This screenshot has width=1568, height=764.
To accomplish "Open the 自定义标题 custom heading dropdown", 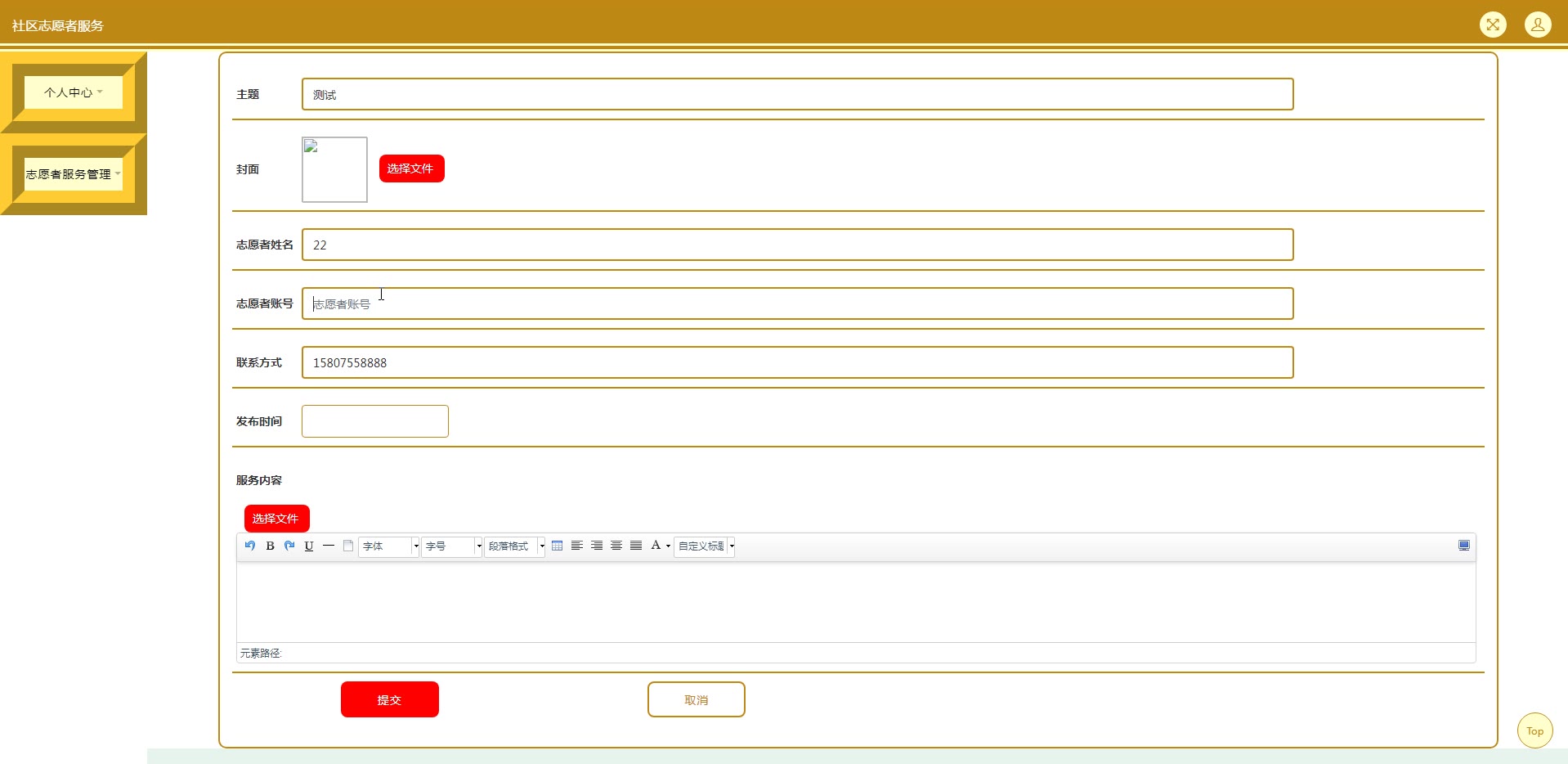I will tap(705, 546).
